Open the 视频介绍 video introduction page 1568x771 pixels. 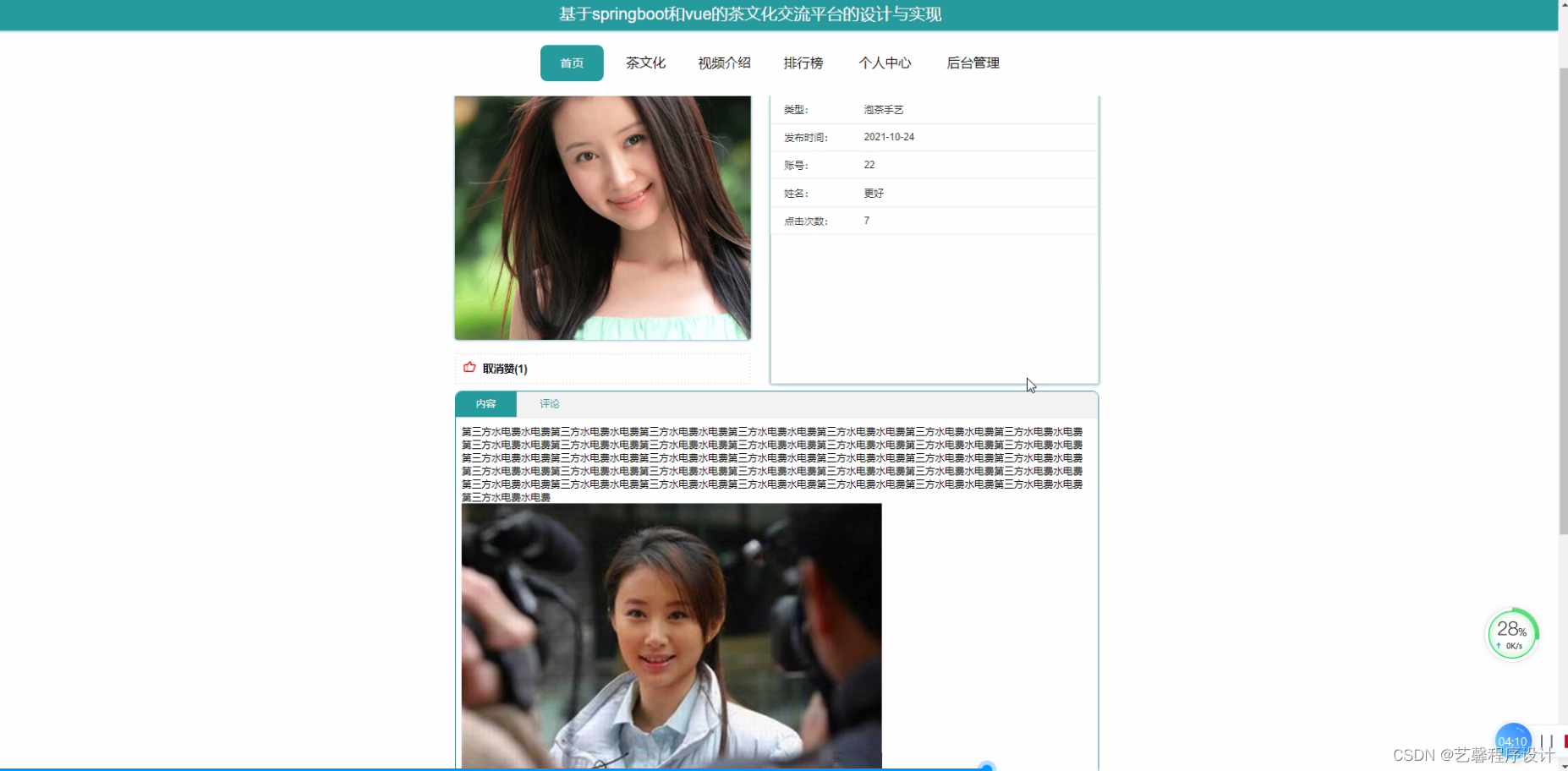pyautogui.click(x=723, y=63)
